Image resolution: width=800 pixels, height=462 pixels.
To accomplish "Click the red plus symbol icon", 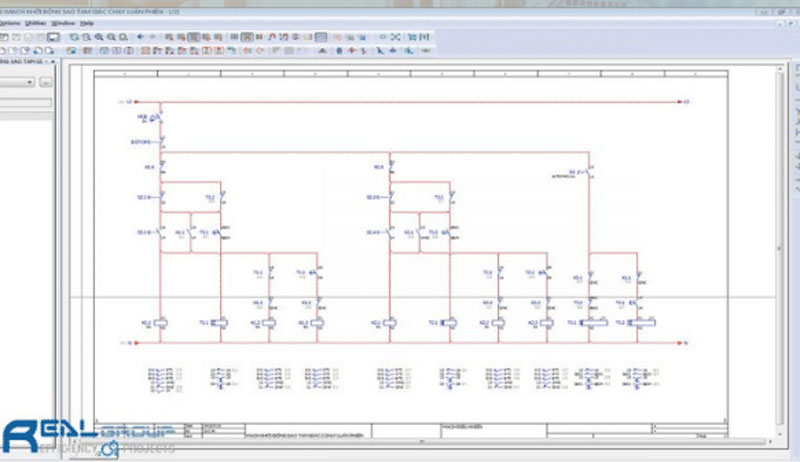I will [x=352, y=50].
